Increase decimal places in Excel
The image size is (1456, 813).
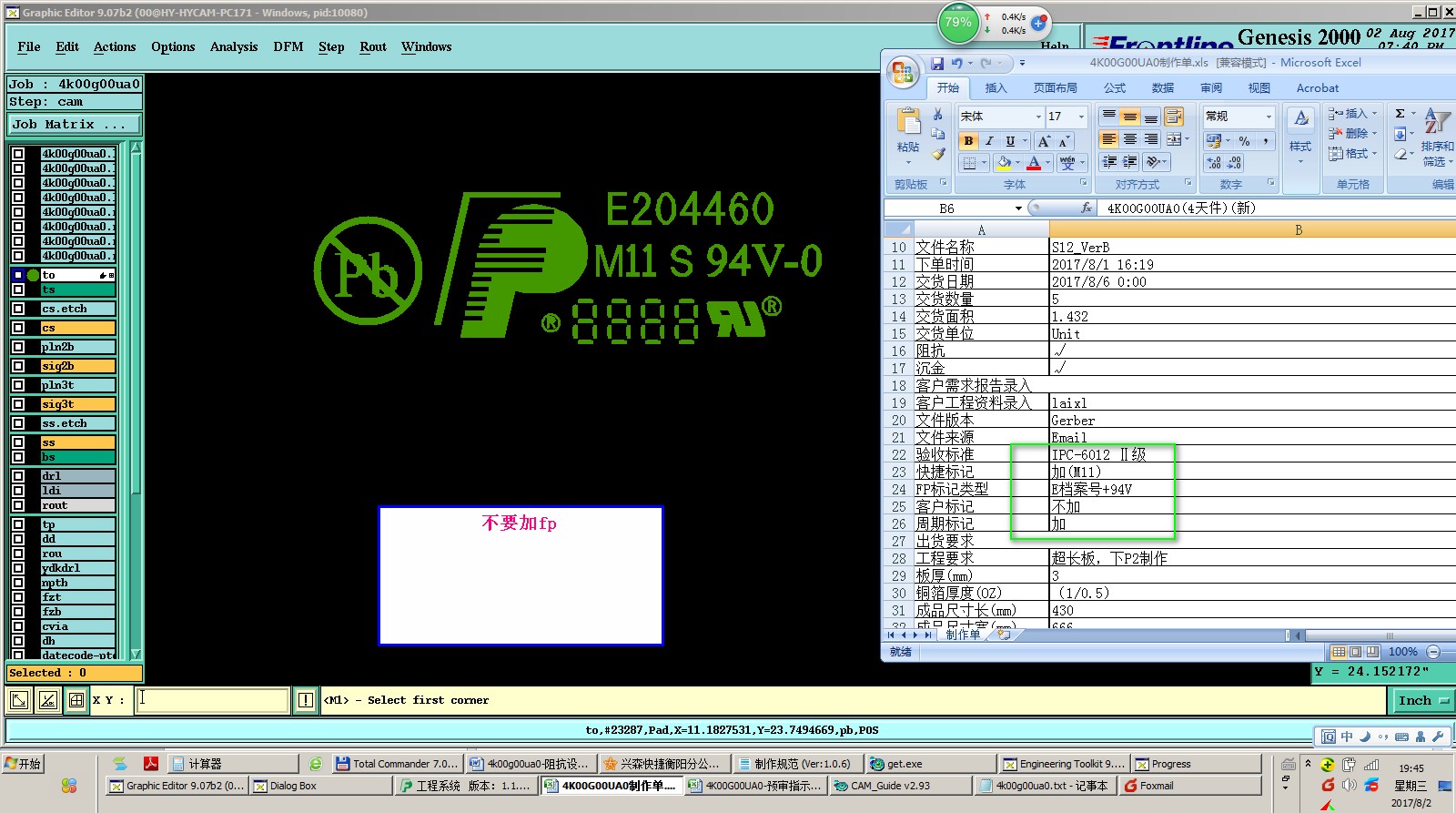coord(1214,163)
